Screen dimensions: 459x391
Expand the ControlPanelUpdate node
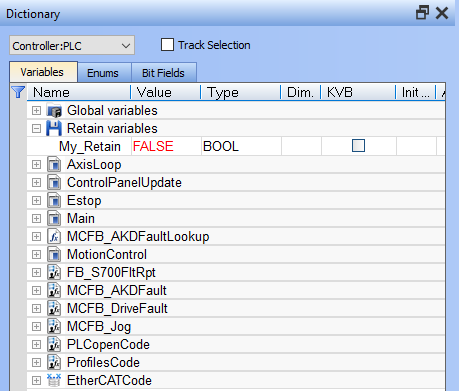(36, 183)
